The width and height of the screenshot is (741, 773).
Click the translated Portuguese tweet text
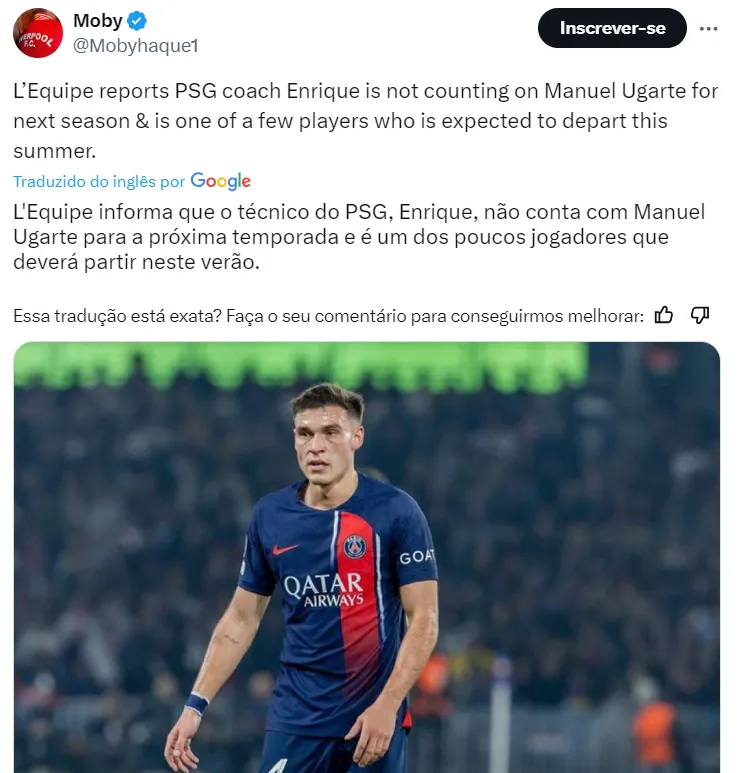359,237
